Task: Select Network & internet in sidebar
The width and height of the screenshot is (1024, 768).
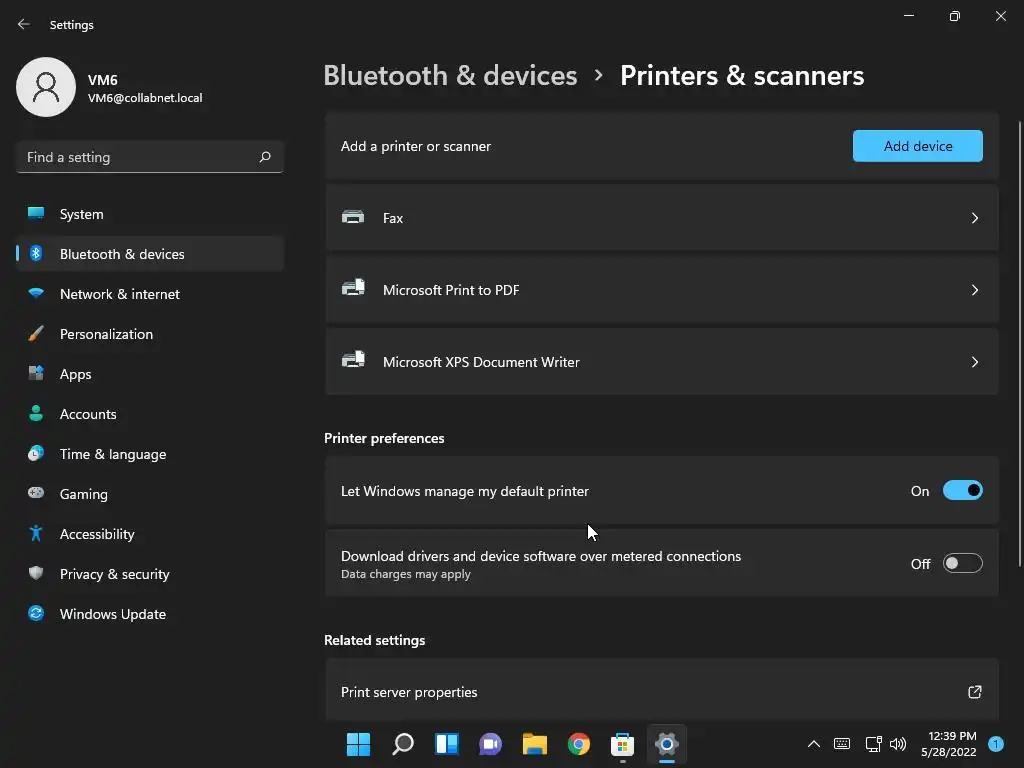Action: pos(150,294)
